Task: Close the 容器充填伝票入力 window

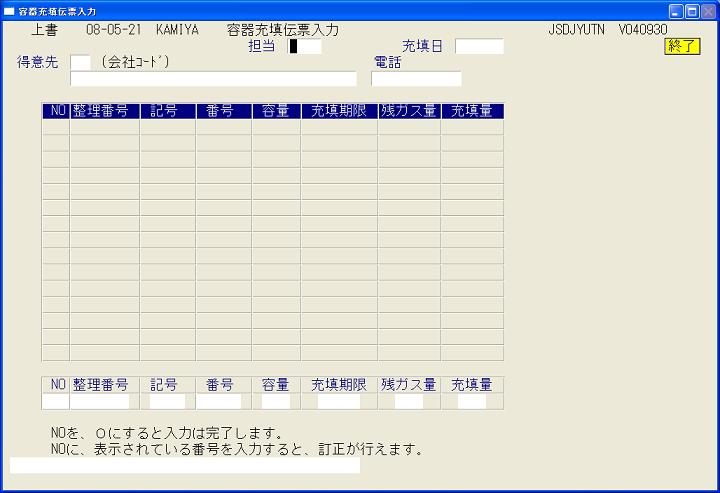Action: point(708,11)
